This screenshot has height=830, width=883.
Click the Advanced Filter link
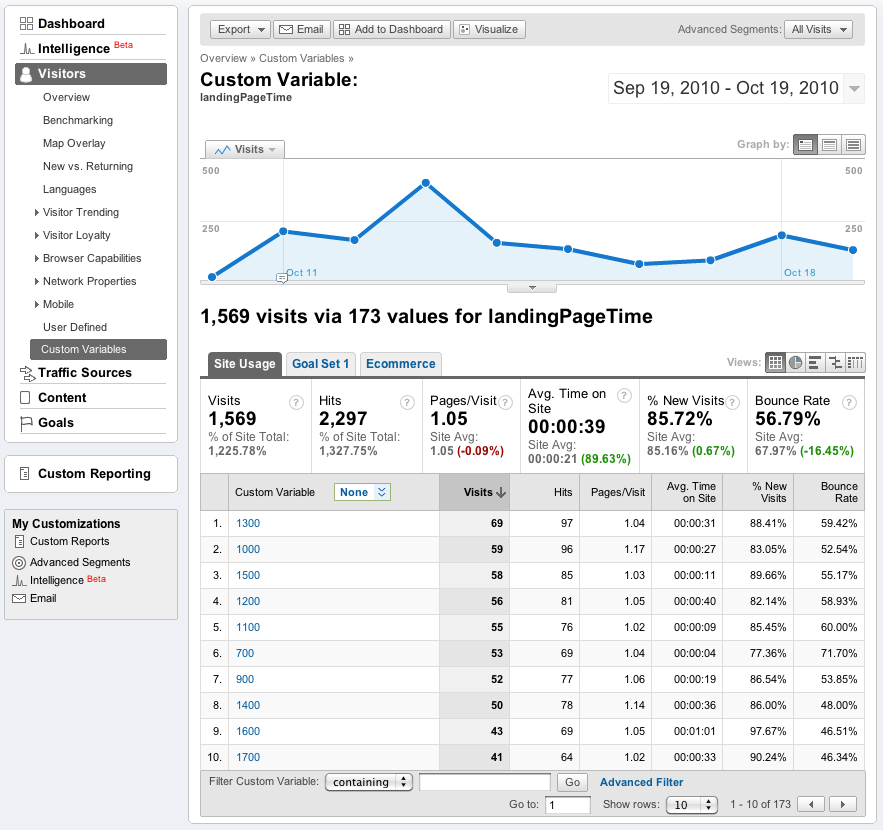pyautogui.click(x=641, y=782)
